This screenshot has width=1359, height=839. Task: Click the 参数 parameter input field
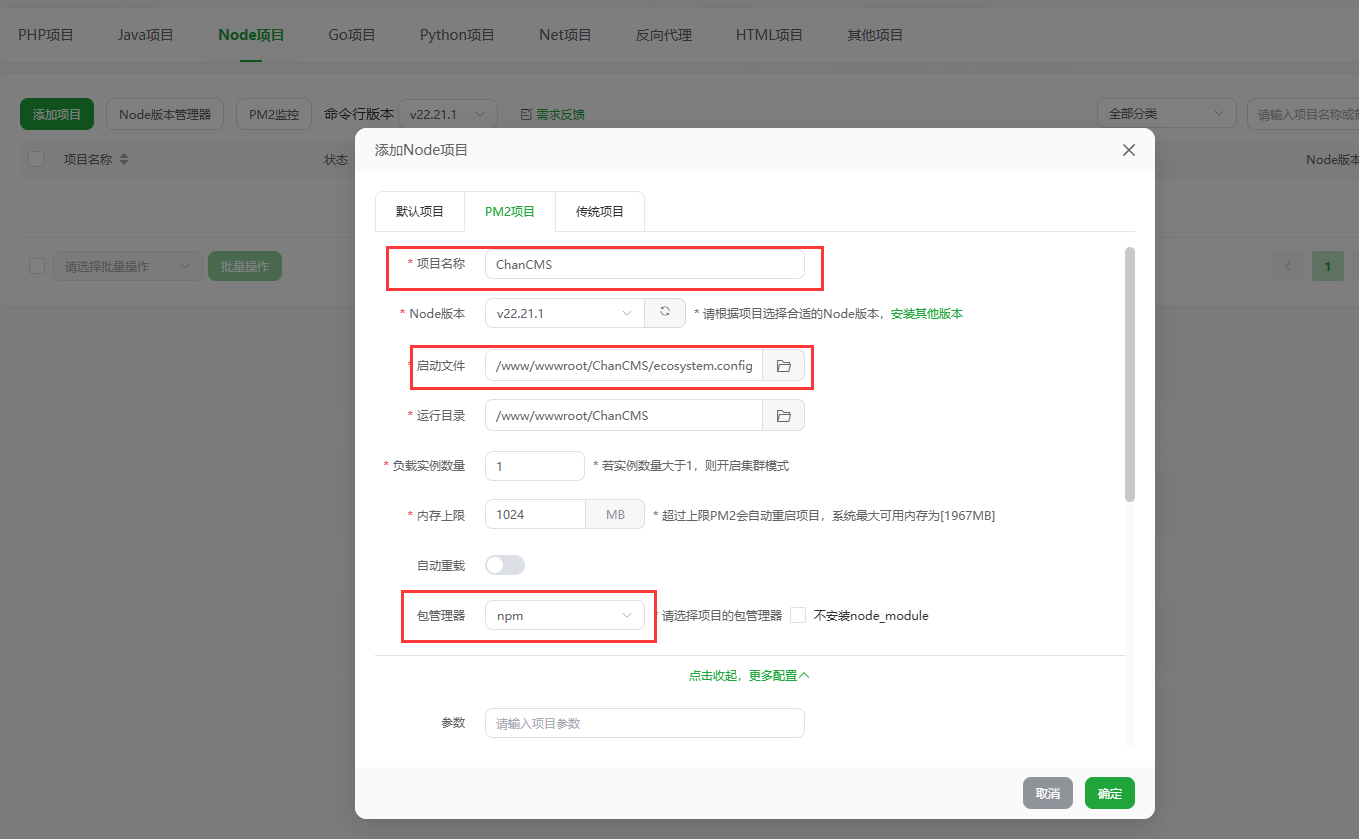pos(644,722)
